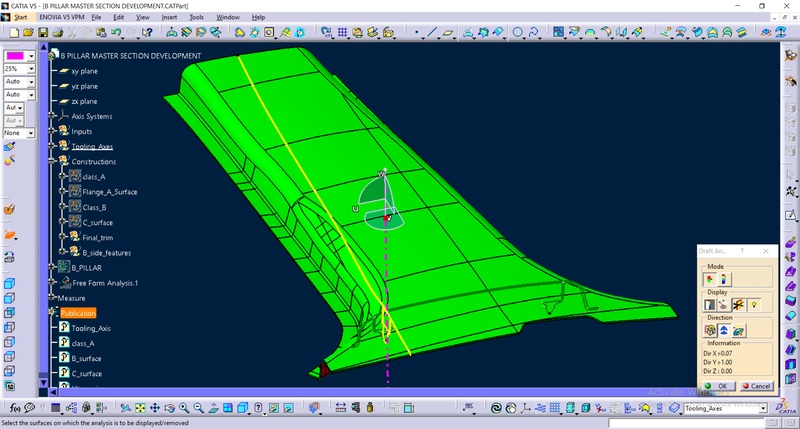Click the Print icon in toolbar

click(x=56, y=33)
